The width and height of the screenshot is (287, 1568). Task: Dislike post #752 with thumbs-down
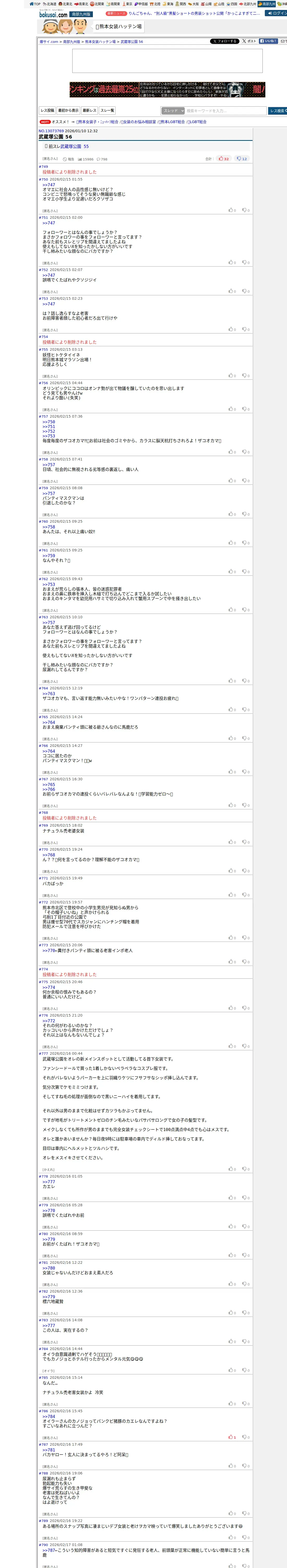point(245,291)
